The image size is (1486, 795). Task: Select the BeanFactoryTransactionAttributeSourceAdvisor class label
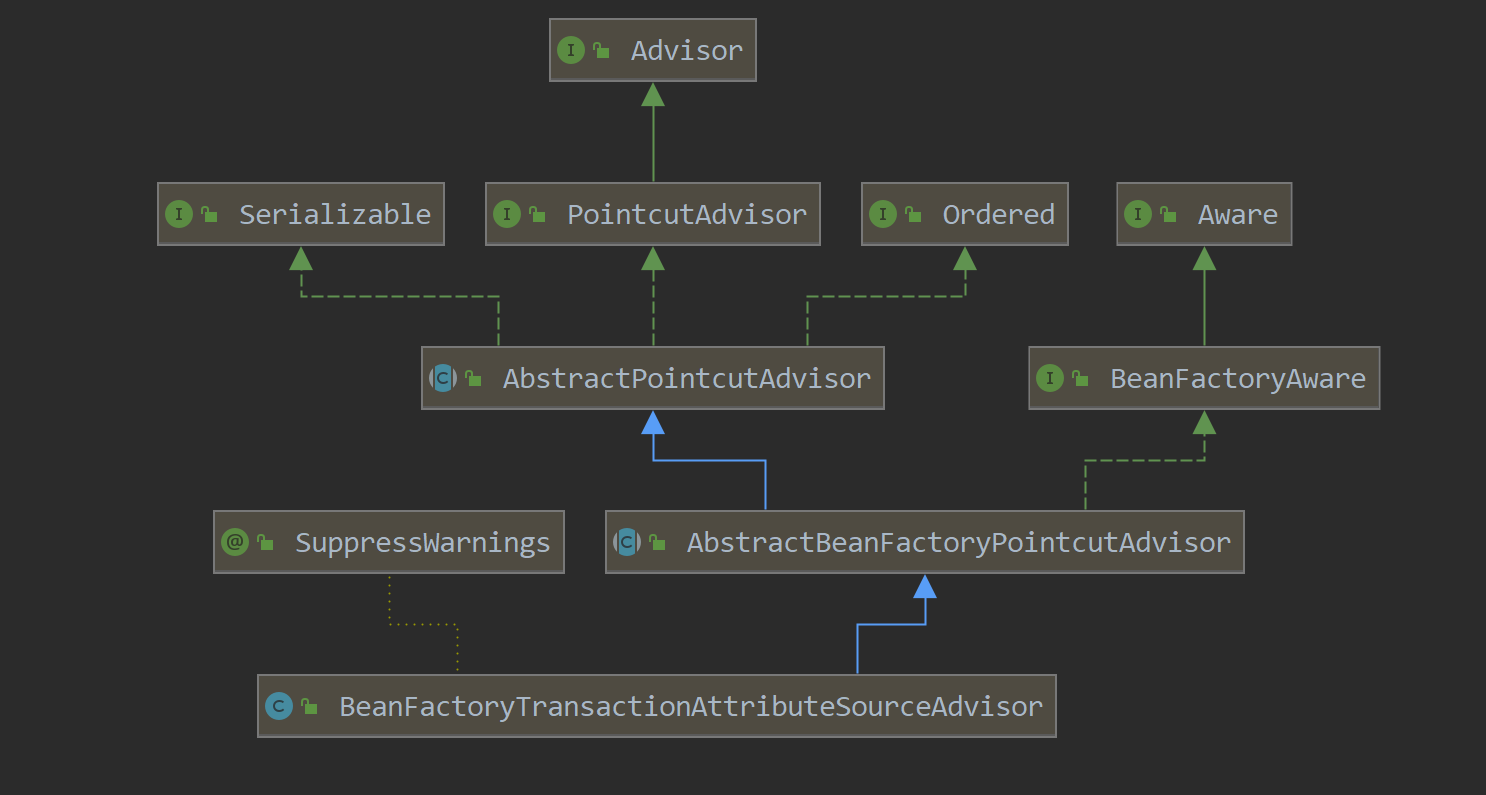(x=691, y=706)
